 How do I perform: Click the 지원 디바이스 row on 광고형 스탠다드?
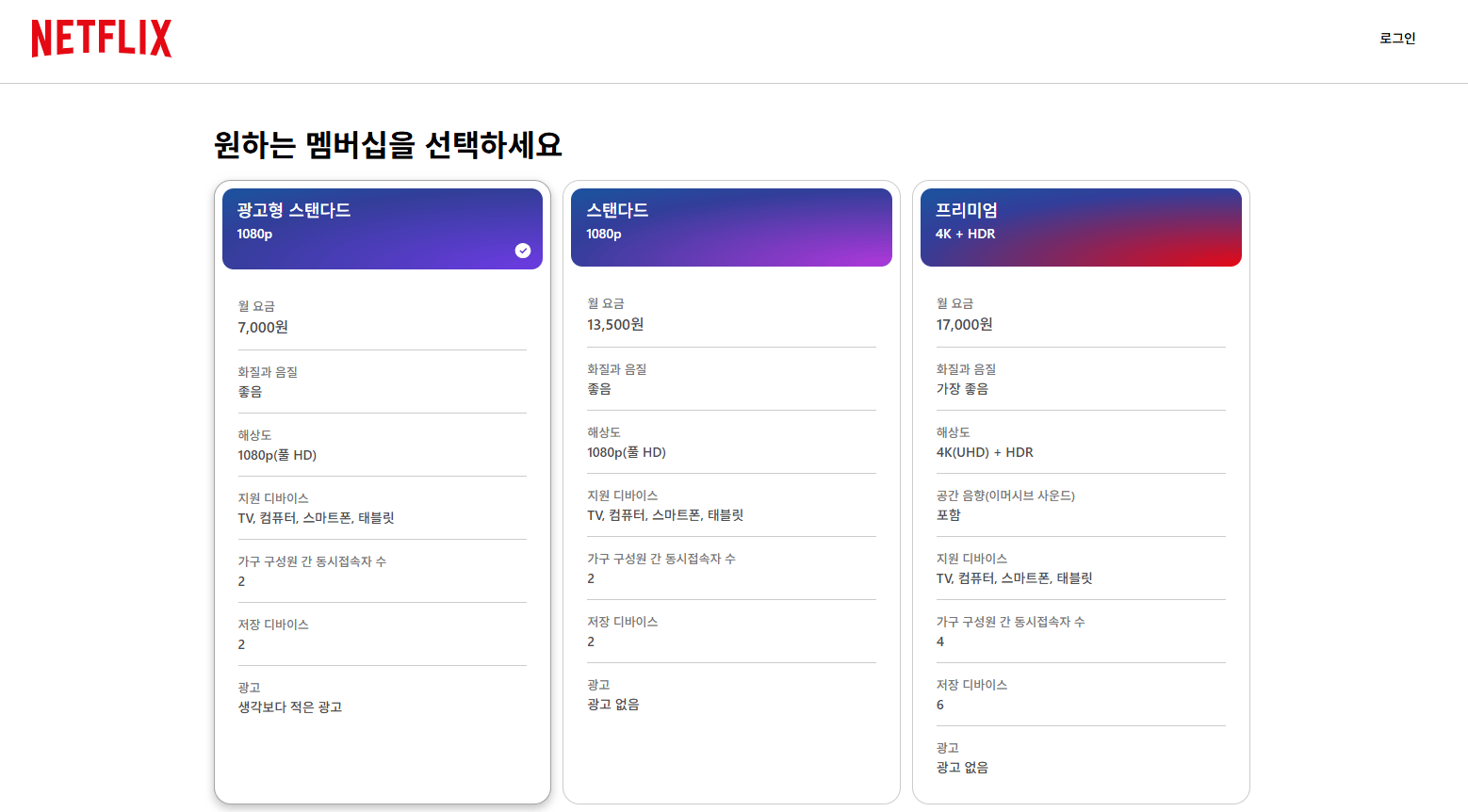(319, 507)
